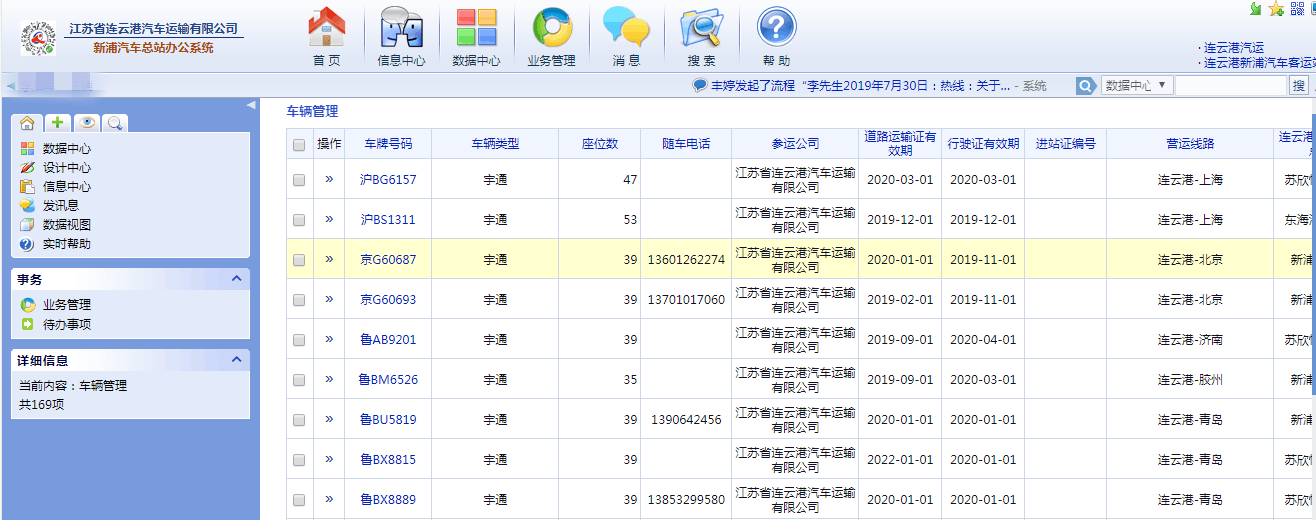Open the 数据中心 search scope dropdown
This screenshot has width=1316, height=520.
coord(1136,86)
